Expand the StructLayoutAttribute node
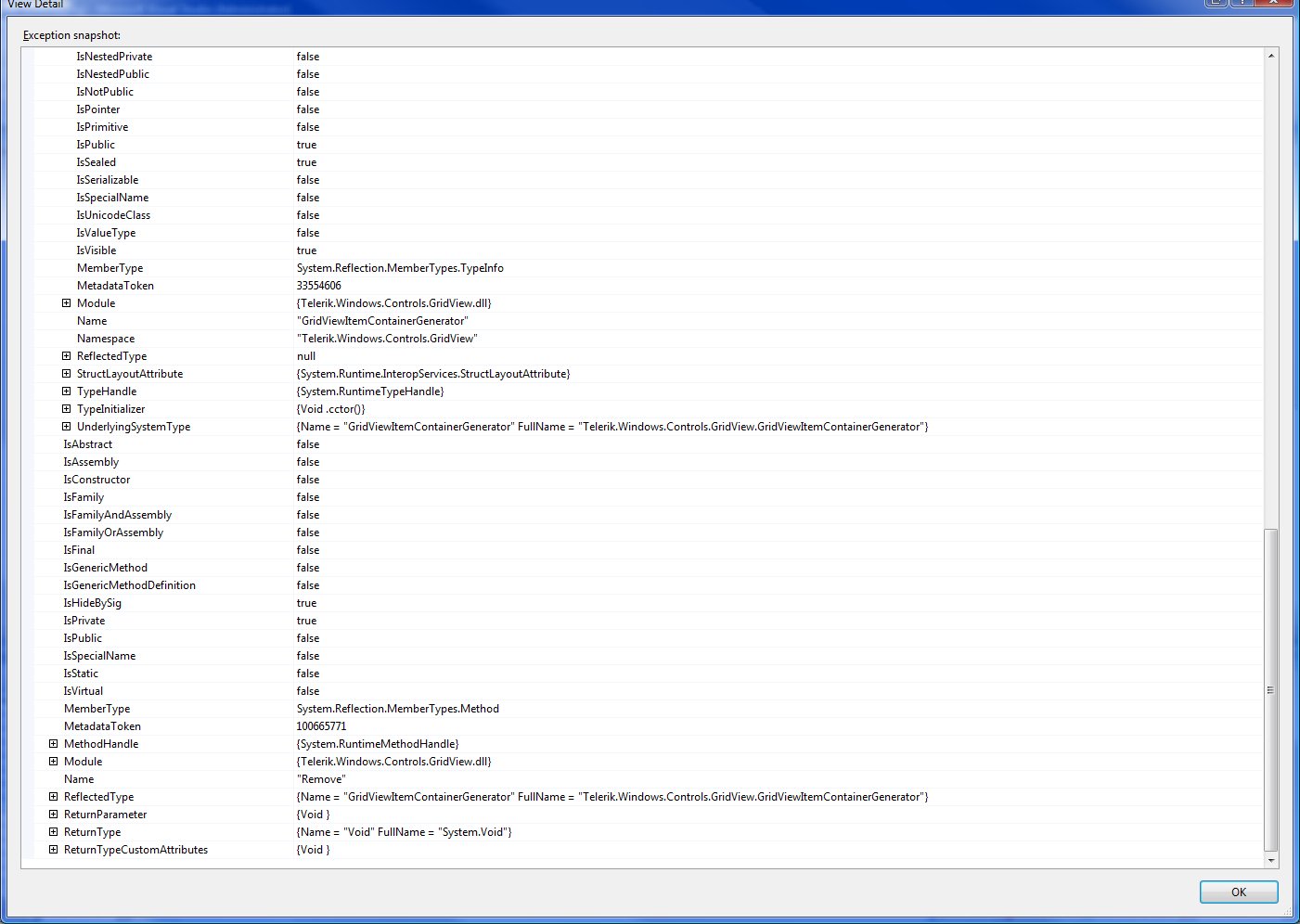1300x924 pixels. (66, 374)
